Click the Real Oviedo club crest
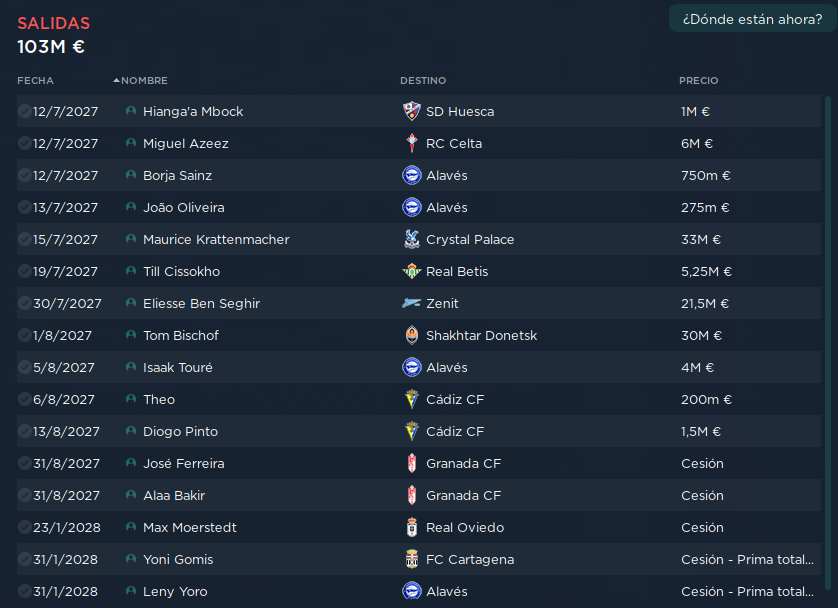This screenshot has height=608, width=838. click(412, 527)
